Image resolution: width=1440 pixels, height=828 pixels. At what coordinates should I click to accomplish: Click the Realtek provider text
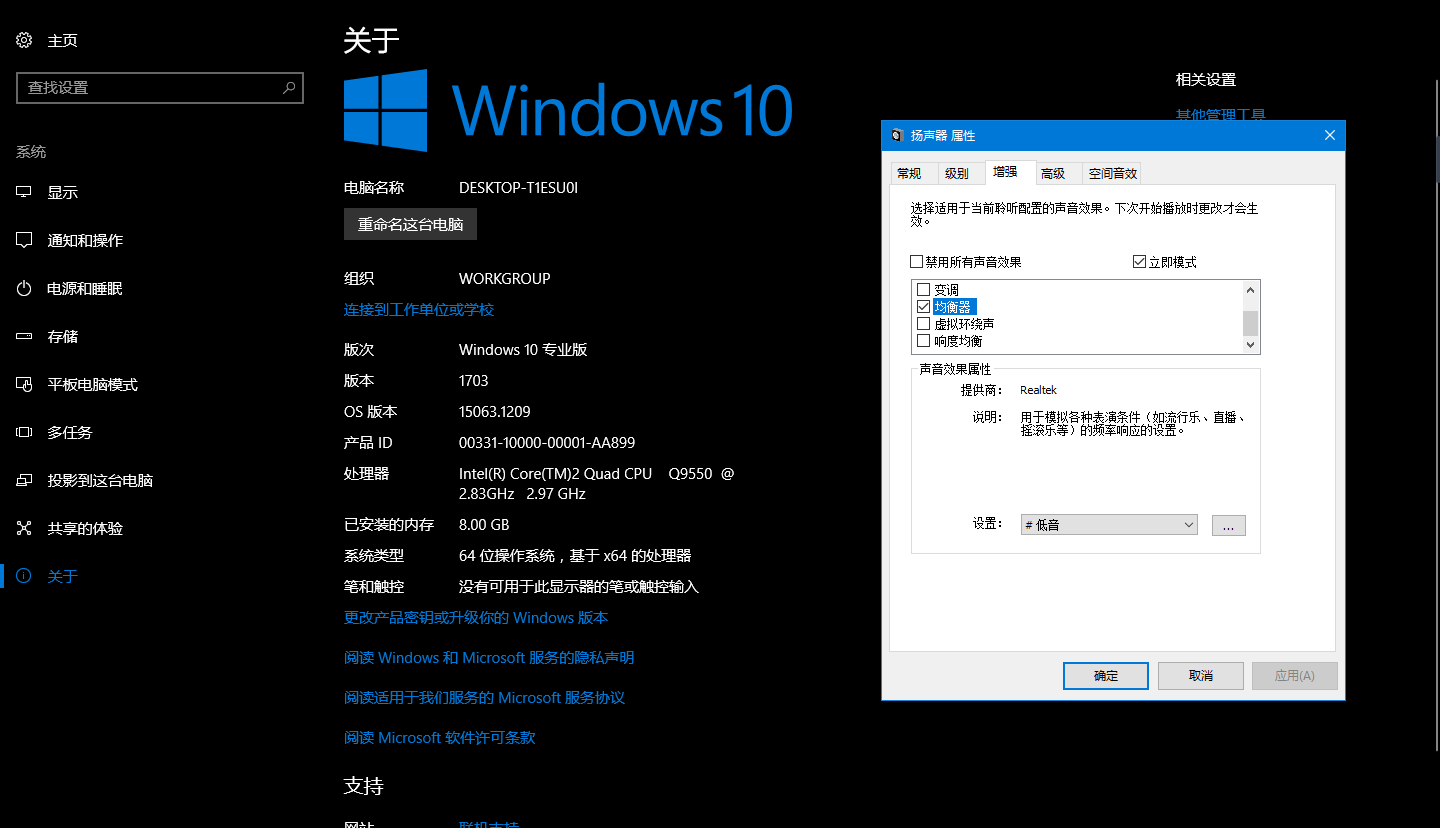pos(1038,390)
